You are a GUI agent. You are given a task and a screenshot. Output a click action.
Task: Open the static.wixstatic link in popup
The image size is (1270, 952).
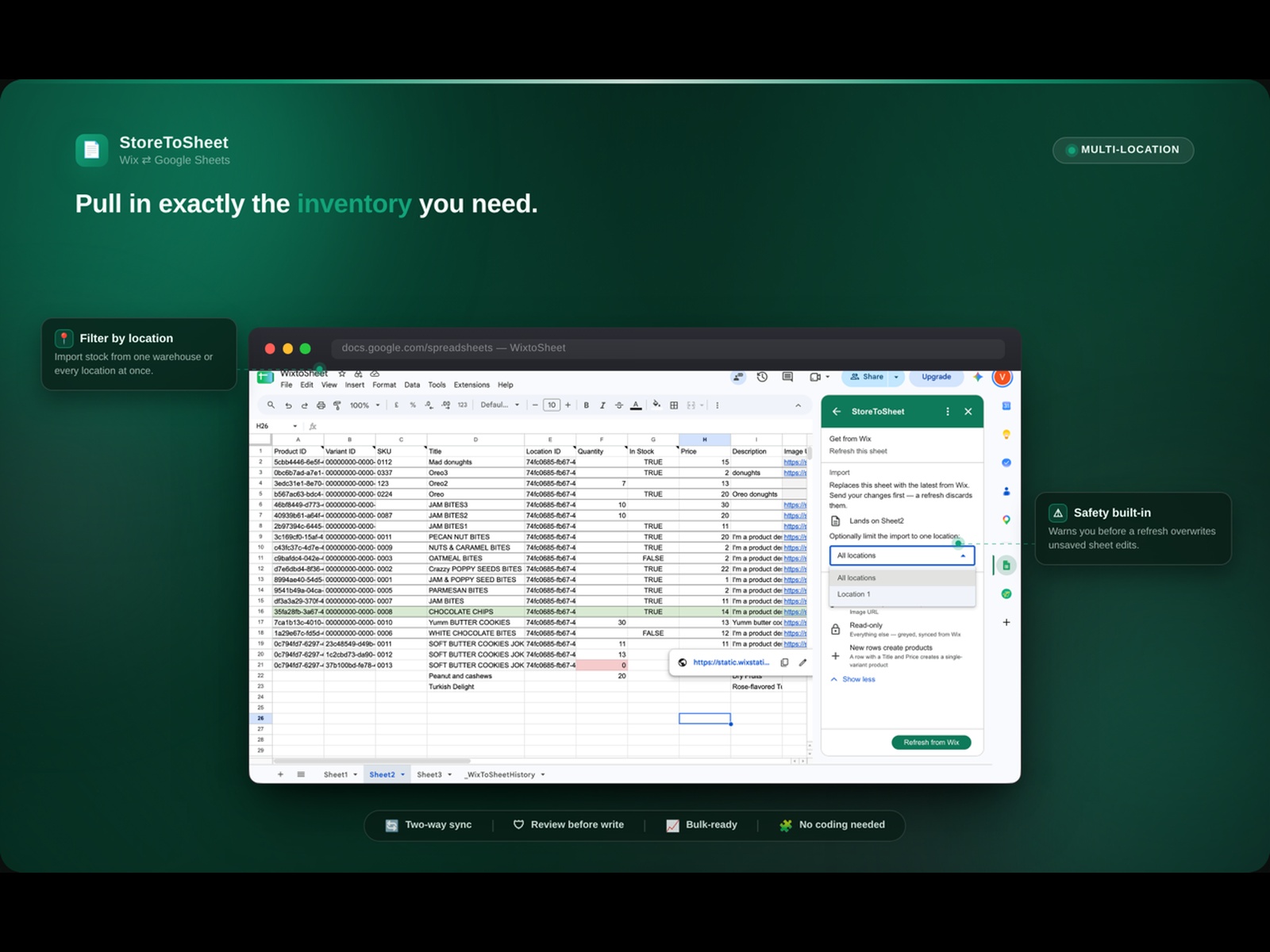point(731,662)
